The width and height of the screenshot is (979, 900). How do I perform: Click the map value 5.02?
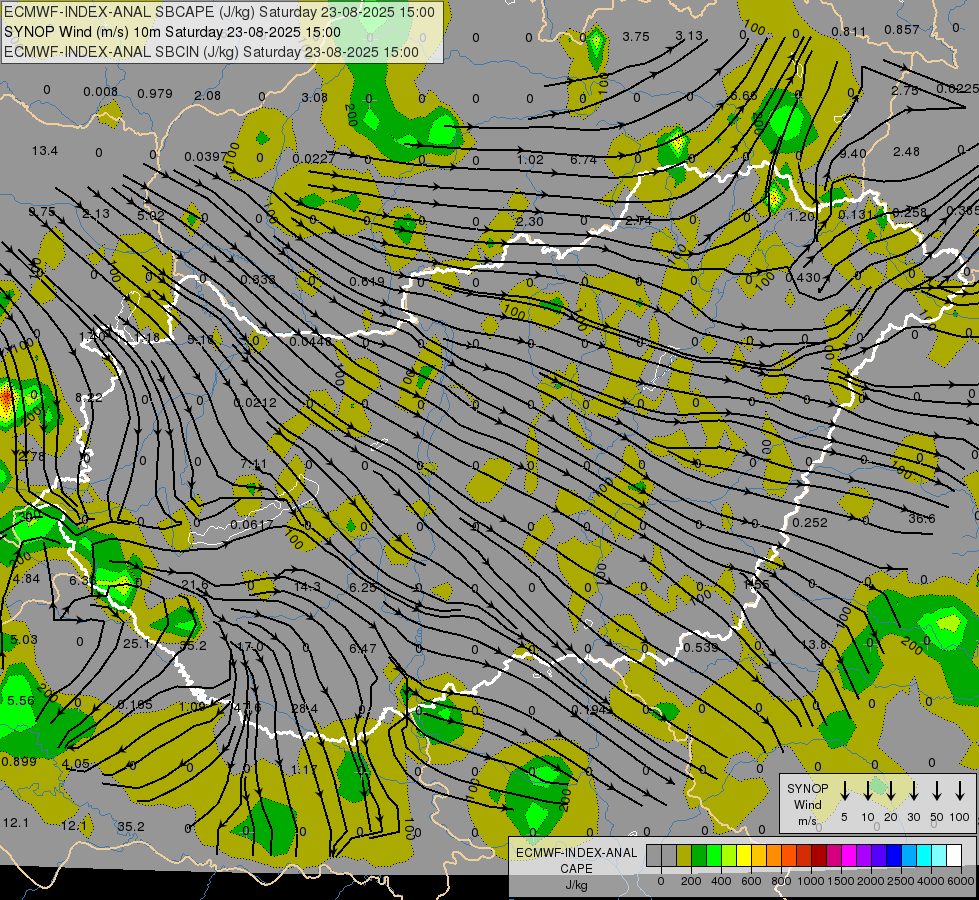point(150,215)
